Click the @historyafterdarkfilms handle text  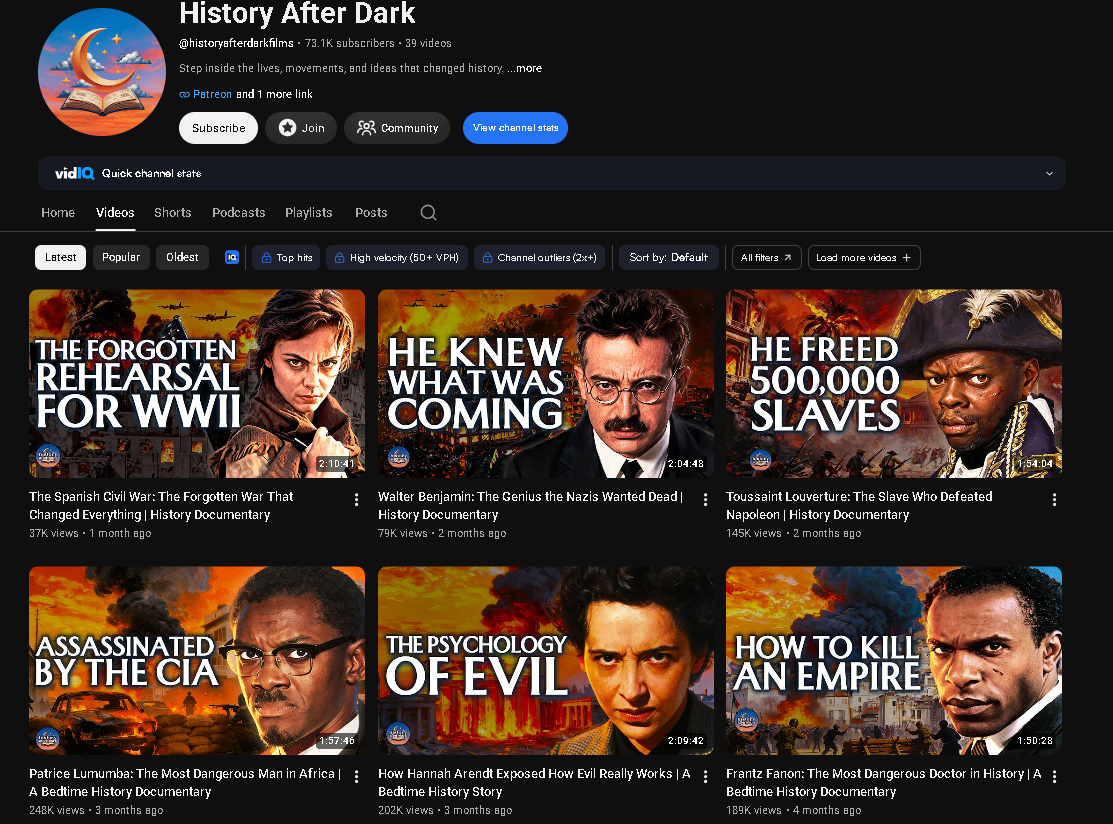coord(236,43)
